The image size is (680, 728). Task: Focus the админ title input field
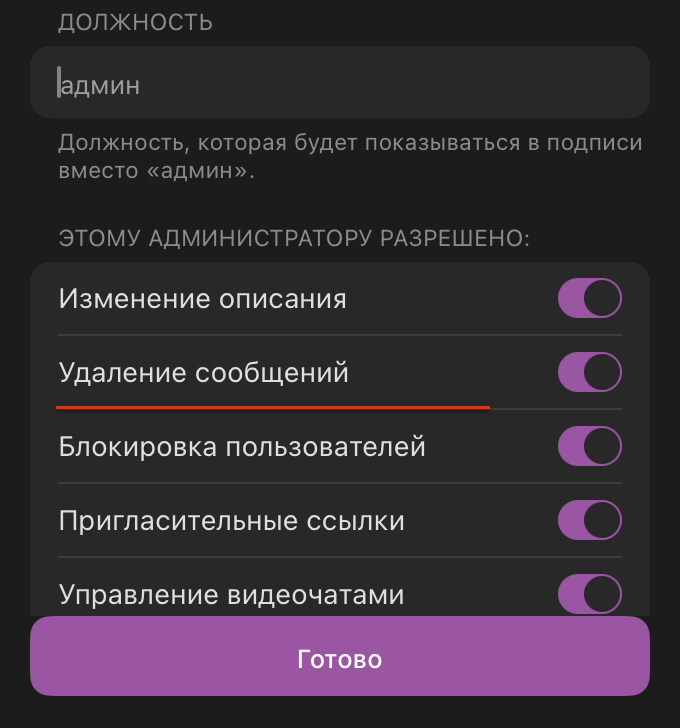(x=340, y=85)
